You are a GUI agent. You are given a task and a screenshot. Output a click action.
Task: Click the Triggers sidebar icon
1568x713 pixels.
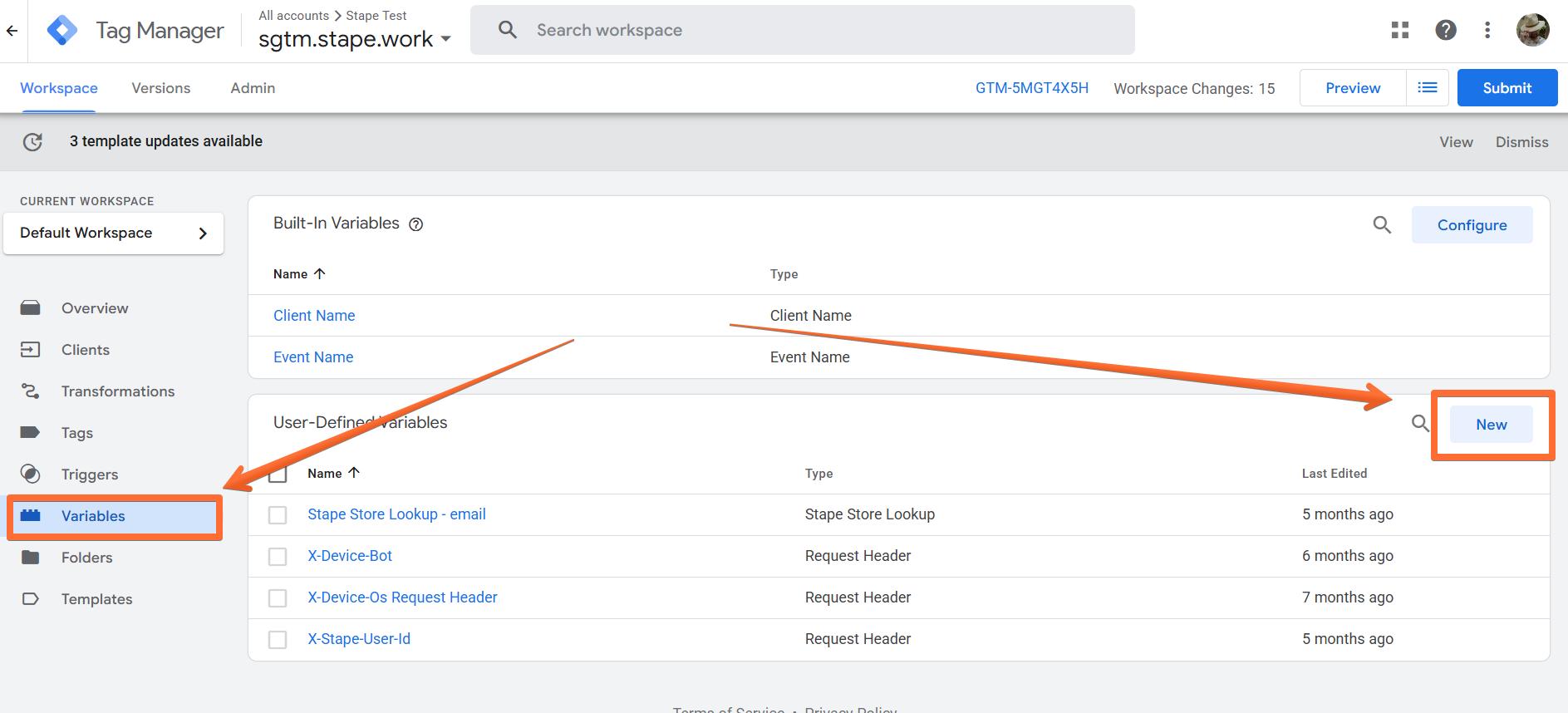[x=30, y=474]
